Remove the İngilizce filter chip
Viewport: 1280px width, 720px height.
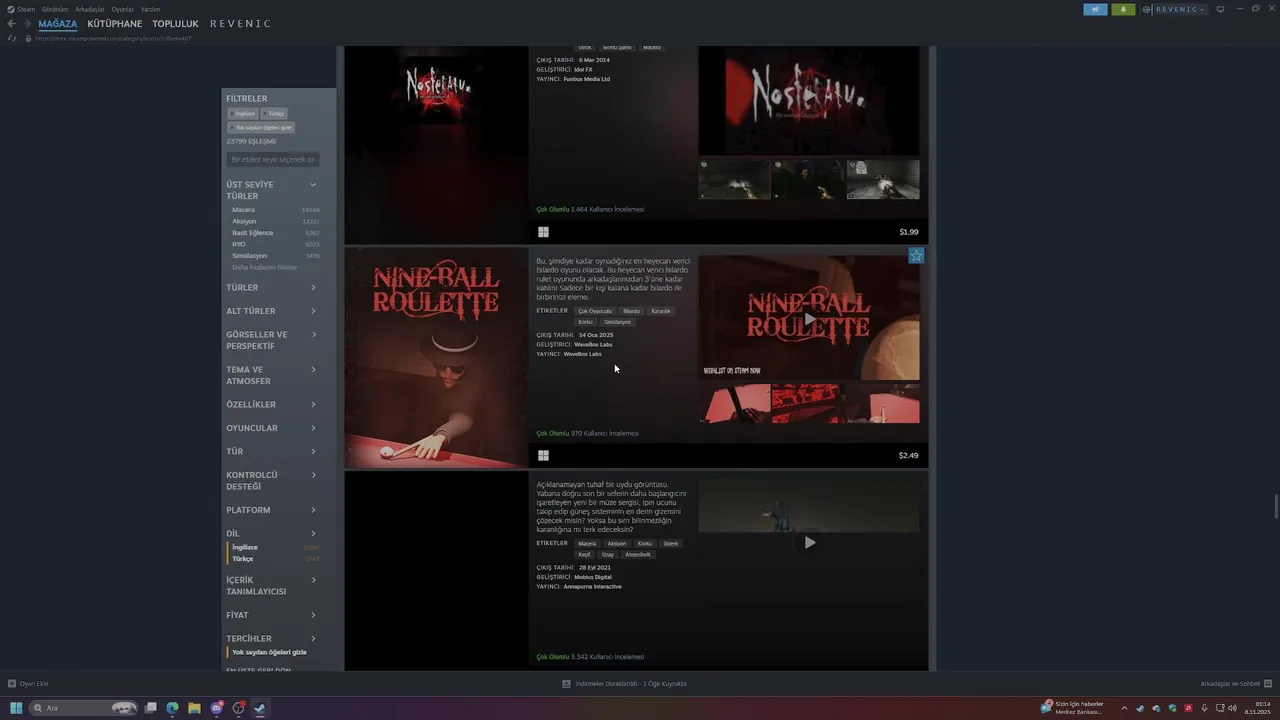[x=243, y=114]
